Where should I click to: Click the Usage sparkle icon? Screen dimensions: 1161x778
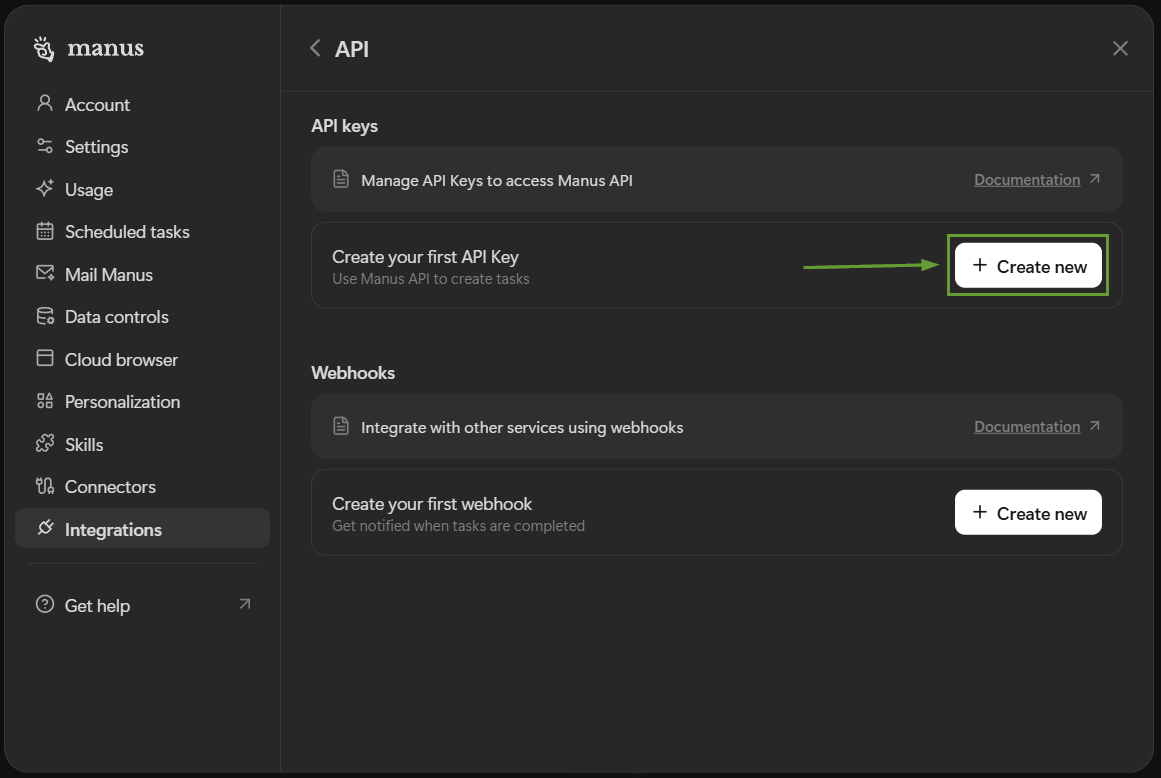44,189
